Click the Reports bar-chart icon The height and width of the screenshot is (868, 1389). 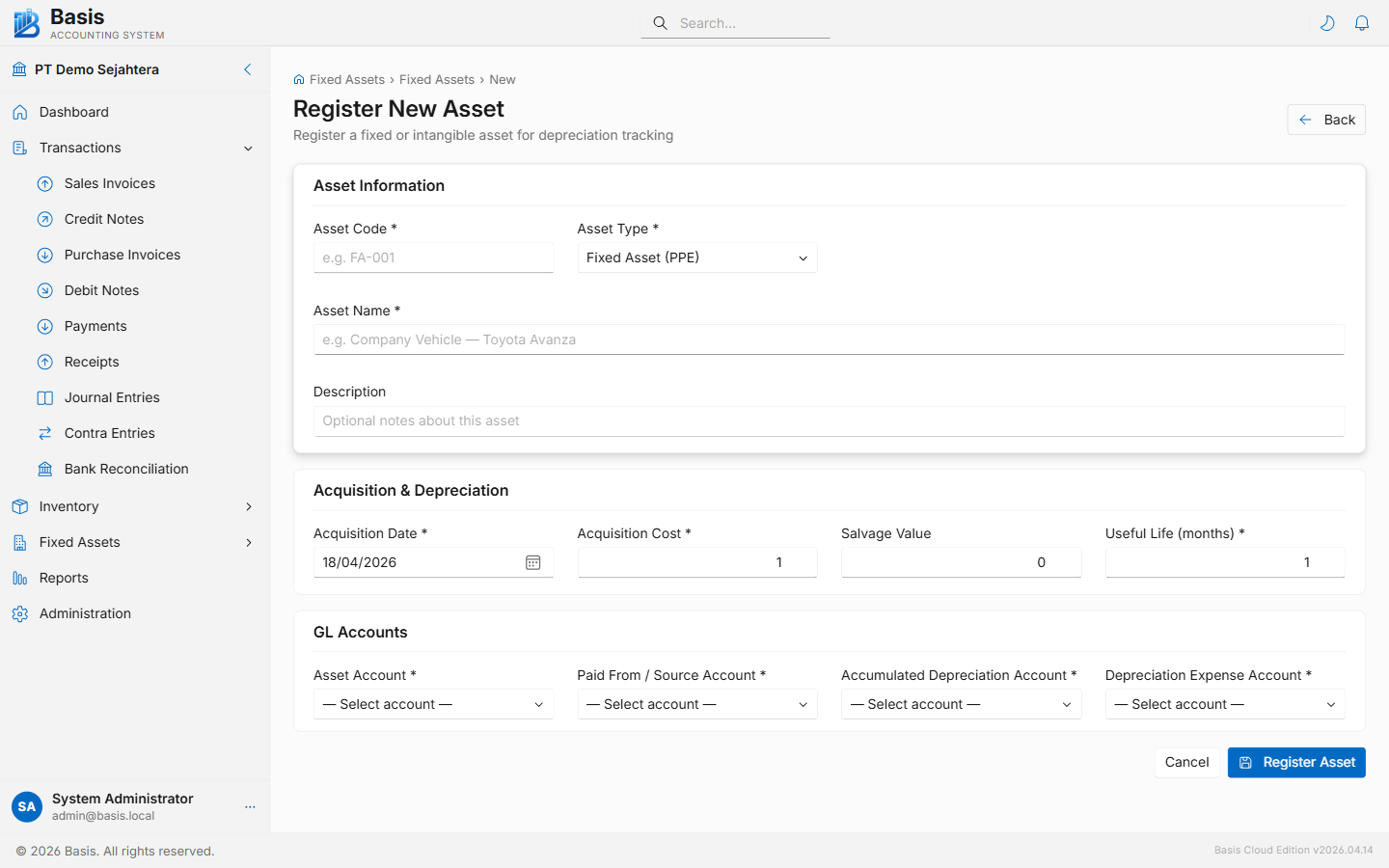point(20,578)
